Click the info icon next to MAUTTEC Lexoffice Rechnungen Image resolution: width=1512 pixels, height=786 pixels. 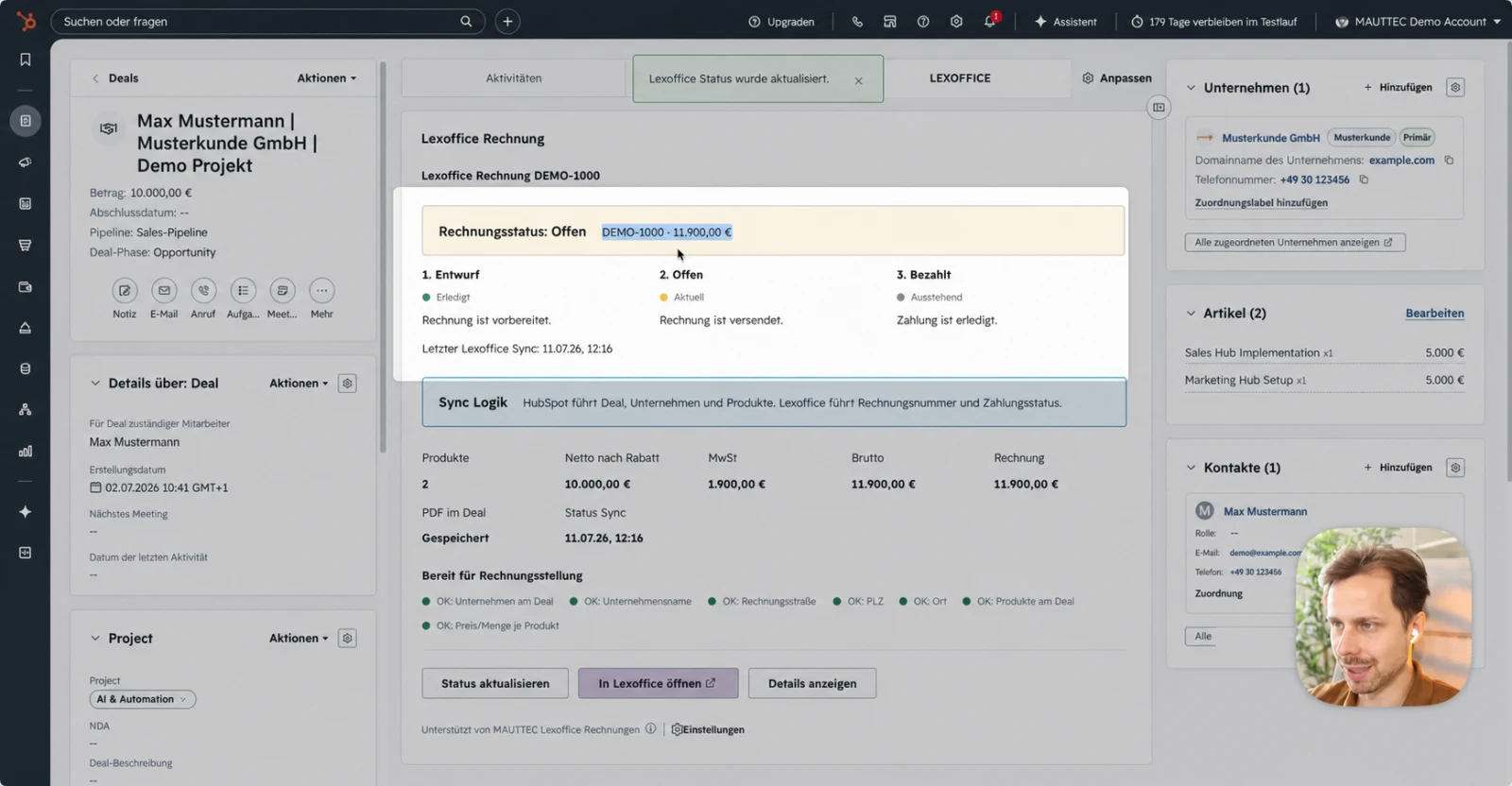click(x=650, y=728)
